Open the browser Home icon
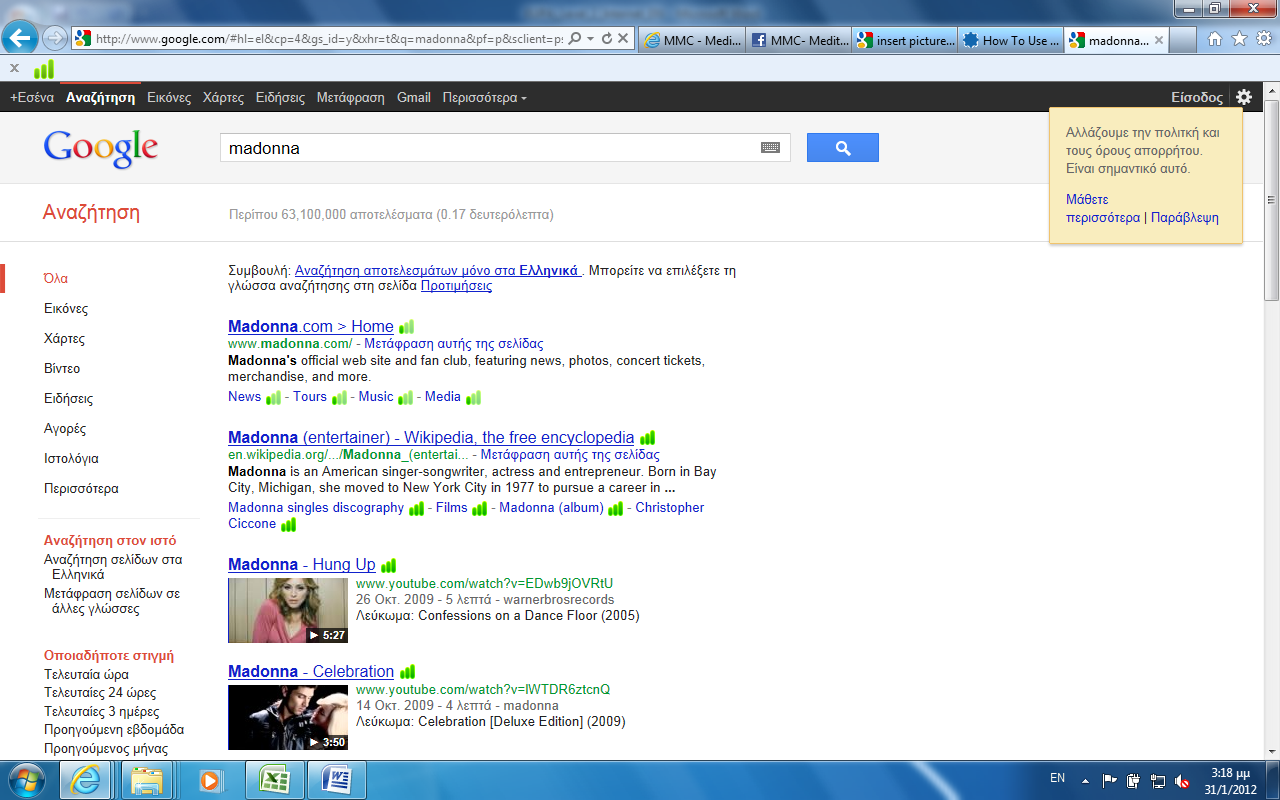This screenshot has width=1280, height=800. tap(1215, 39)
